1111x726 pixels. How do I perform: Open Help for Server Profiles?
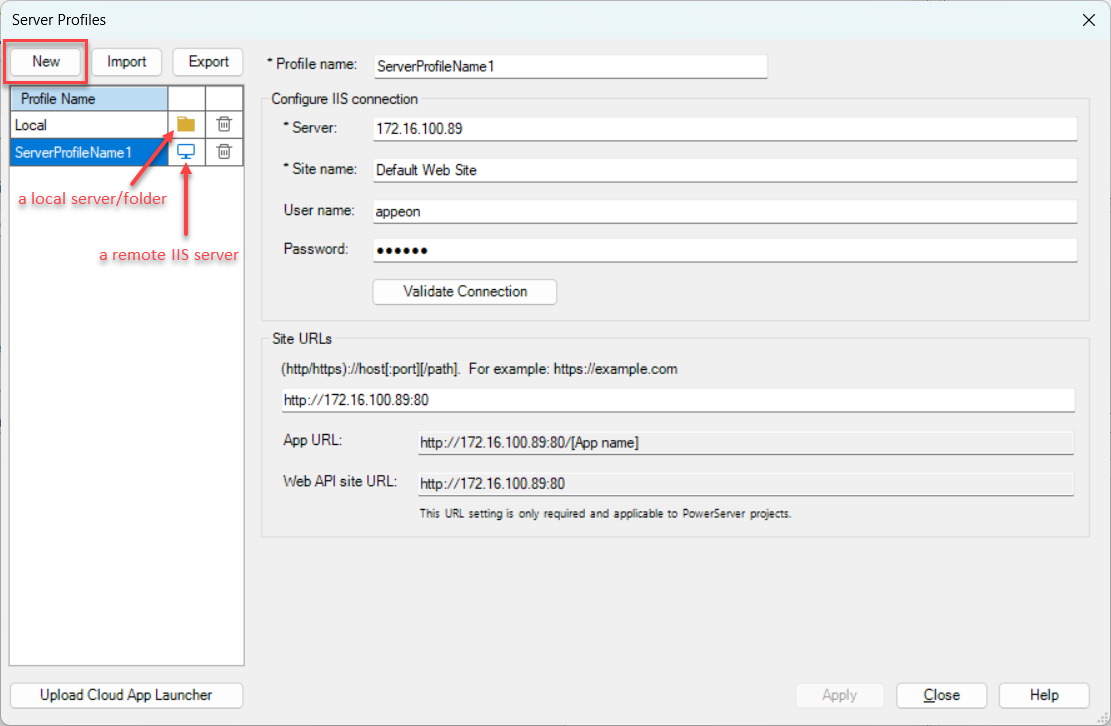pyautogui.click(x=1044, y=695)
